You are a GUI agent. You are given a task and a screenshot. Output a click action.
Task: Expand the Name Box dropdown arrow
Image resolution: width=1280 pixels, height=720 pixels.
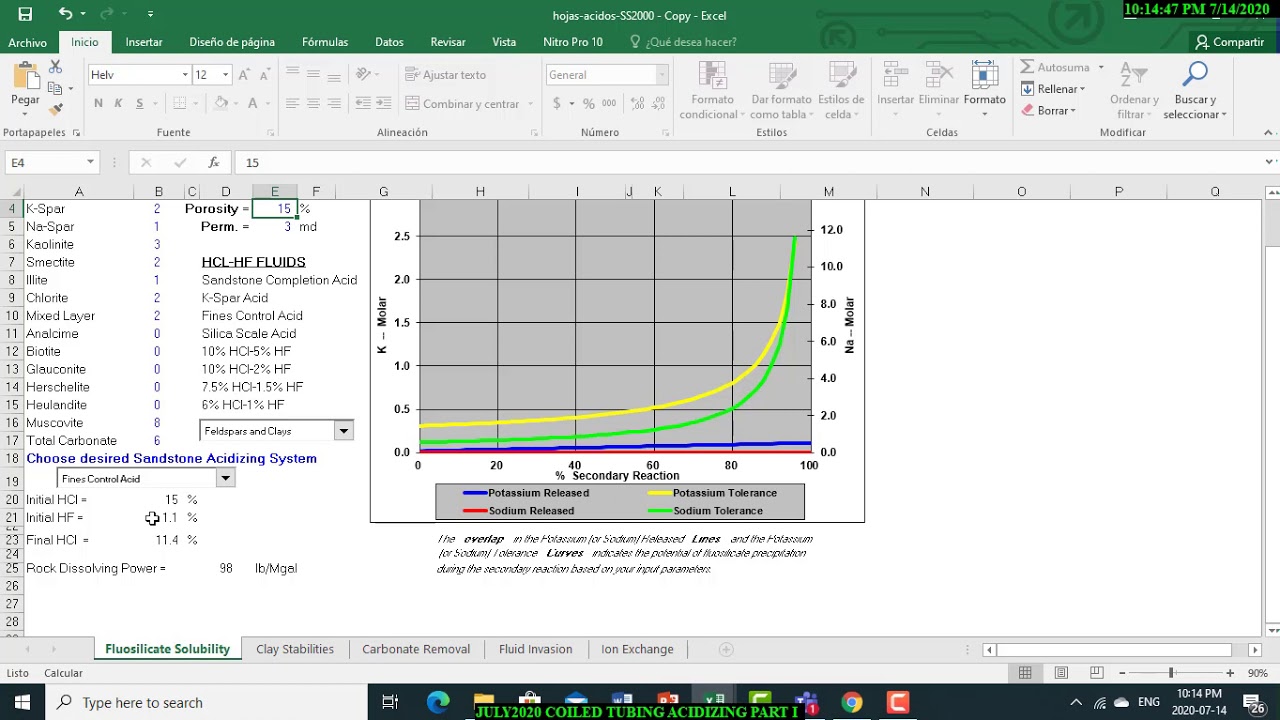90,162
